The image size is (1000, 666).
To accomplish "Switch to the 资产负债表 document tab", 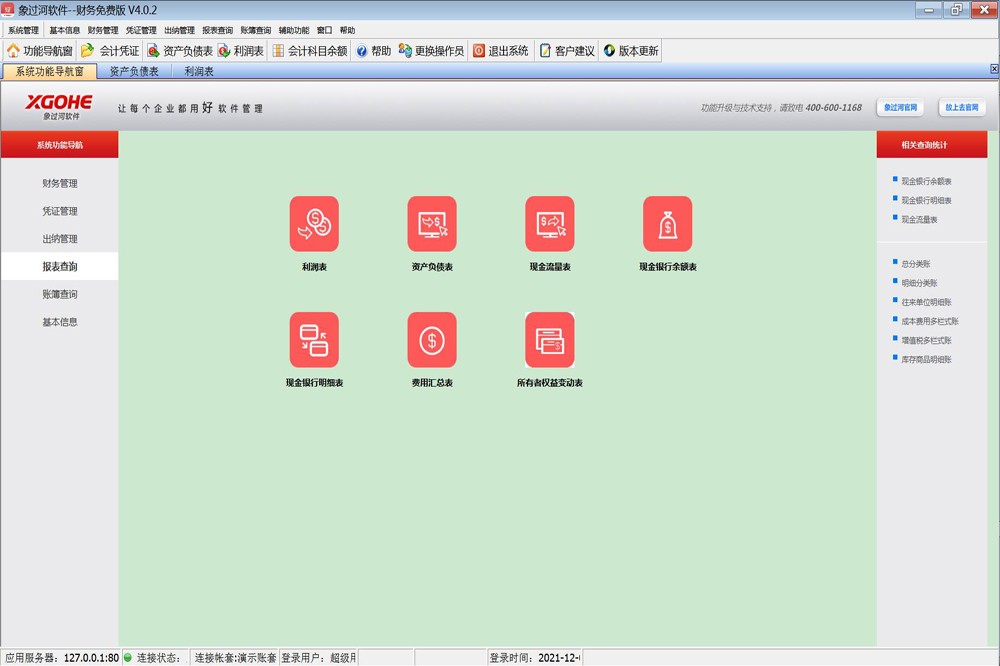I will 134,71.
